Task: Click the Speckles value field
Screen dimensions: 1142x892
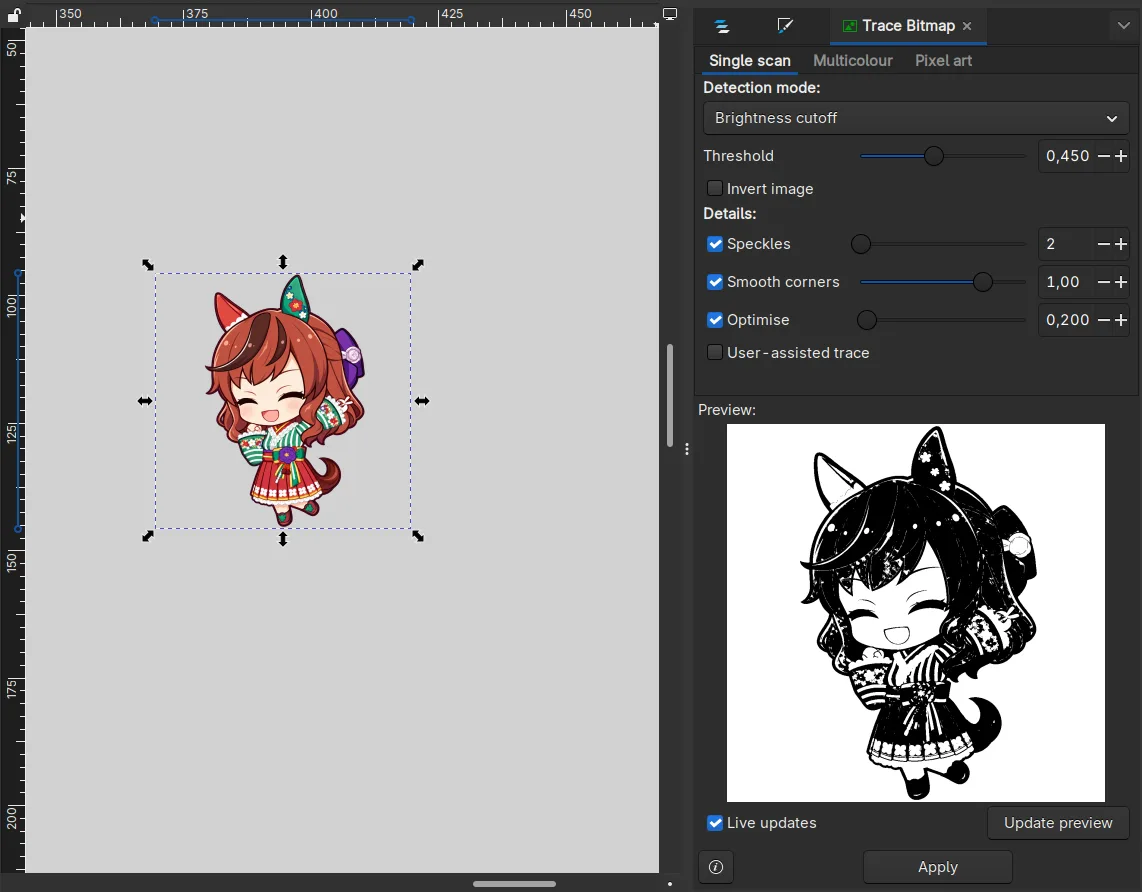Action: coord(1067,244)
